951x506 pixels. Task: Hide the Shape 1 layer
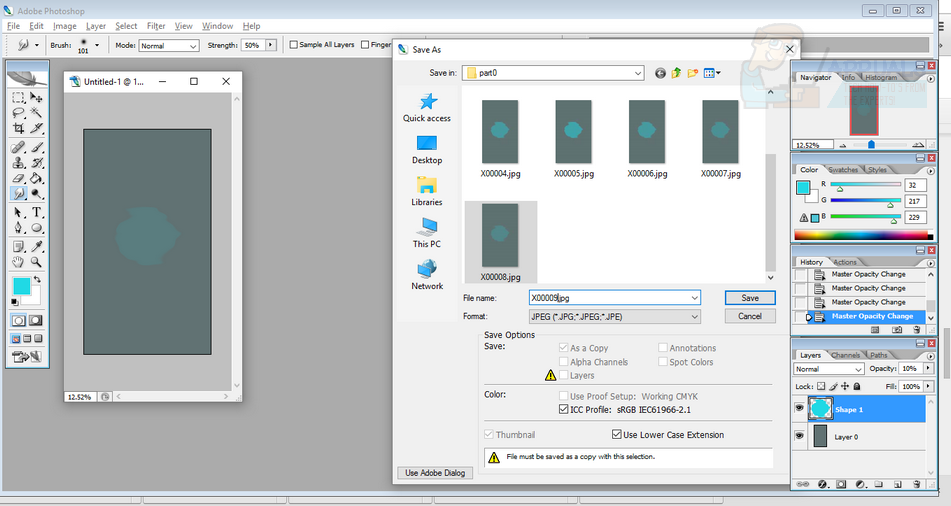tap(799, 408)
